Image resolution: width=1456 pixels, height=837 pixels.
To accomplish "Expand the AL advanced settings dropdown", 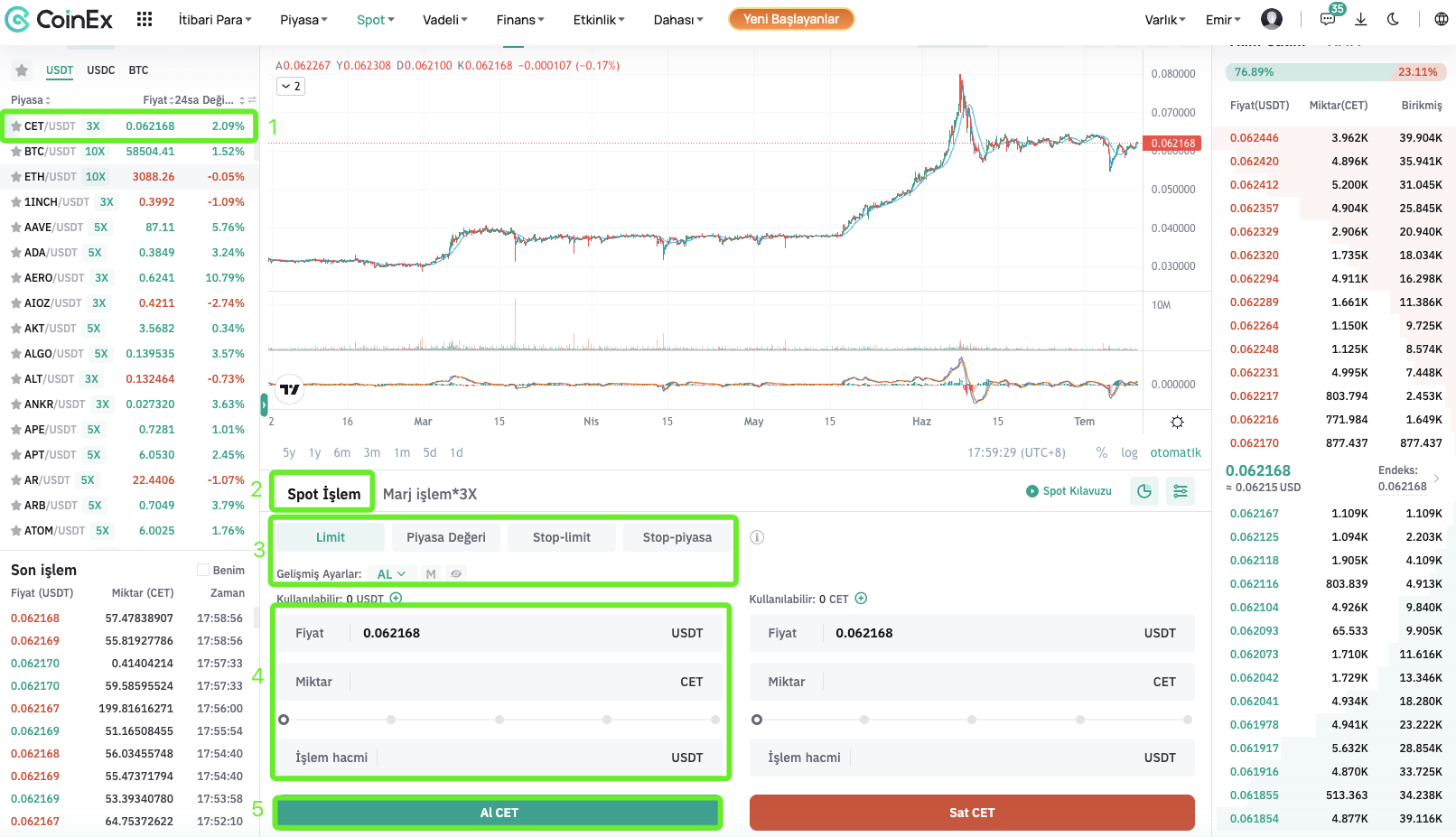I will 391,574.
